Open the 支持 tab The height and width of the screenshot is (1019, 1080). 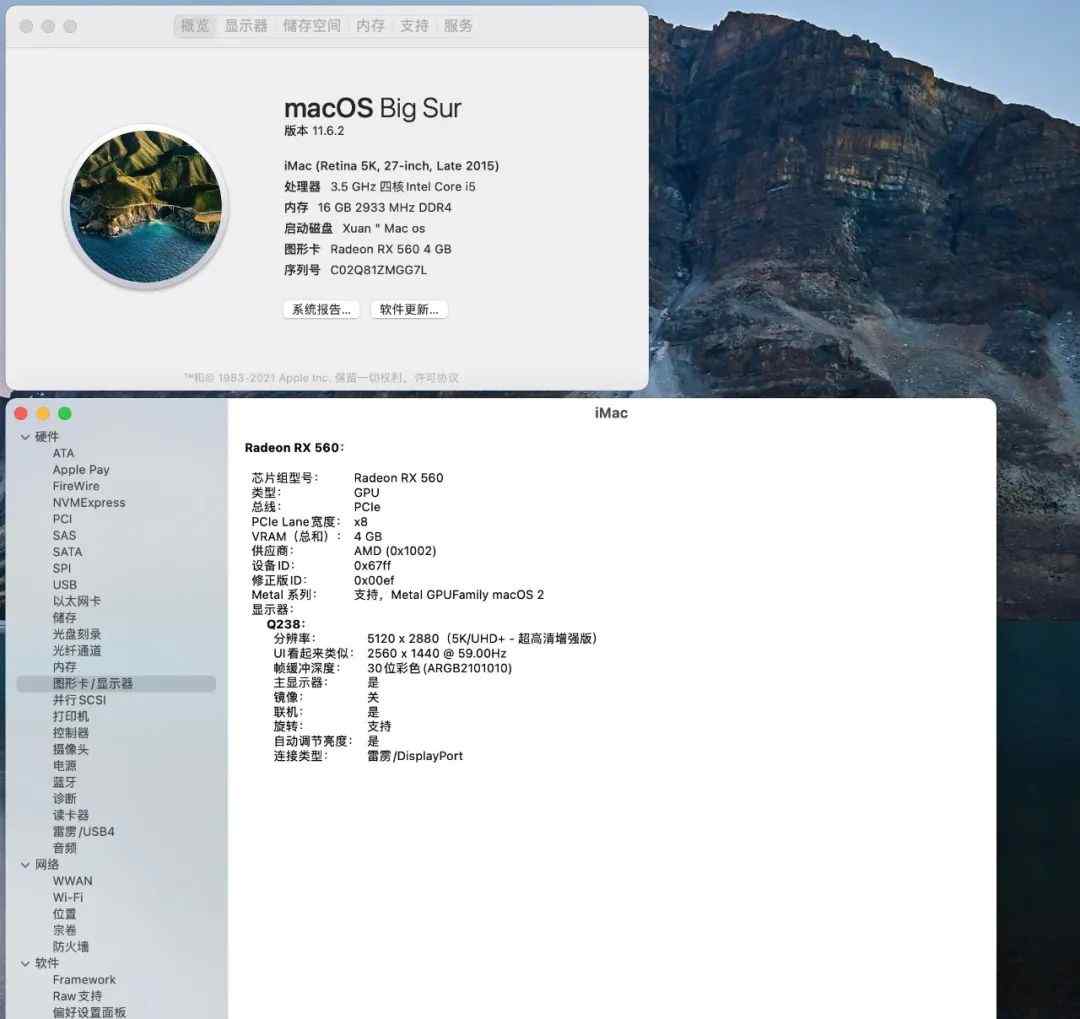click(x=414, y=26)
